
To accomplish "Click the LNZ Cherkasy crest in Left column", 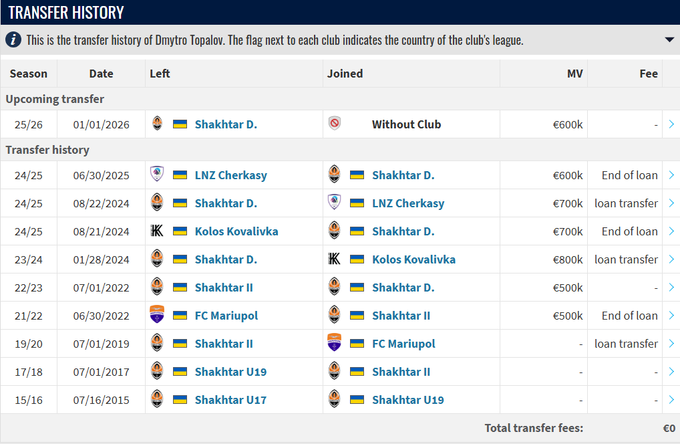I will [x=156, y=175].
